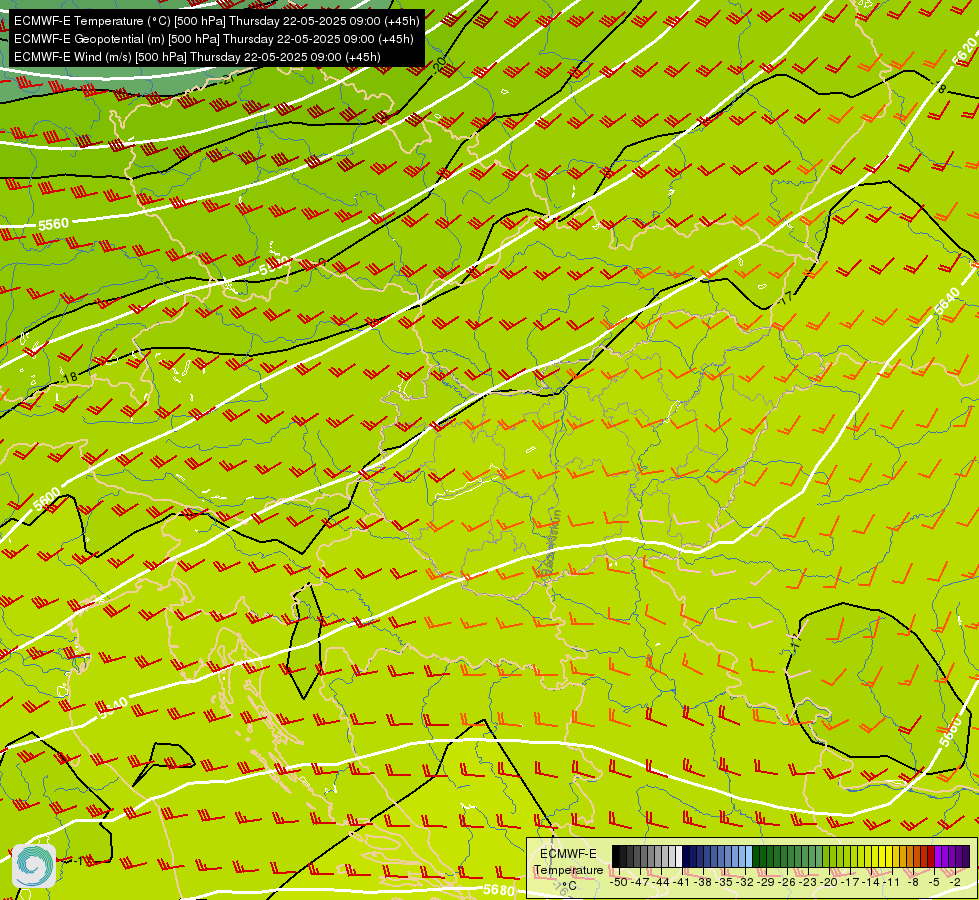Select the ECMWF-E Temperature 500 hPa title line

216,21
